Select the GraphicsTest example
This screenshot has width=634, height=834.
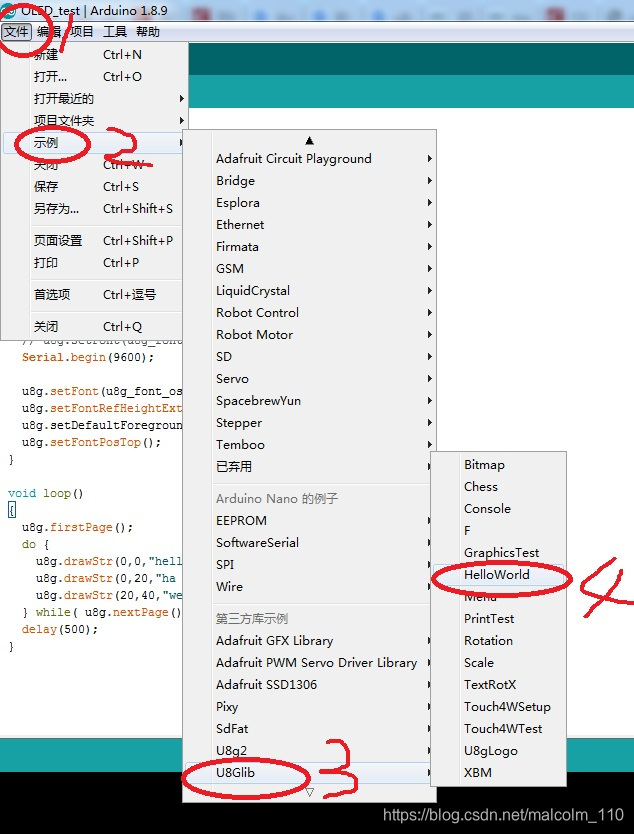click(x=498, y=553)
